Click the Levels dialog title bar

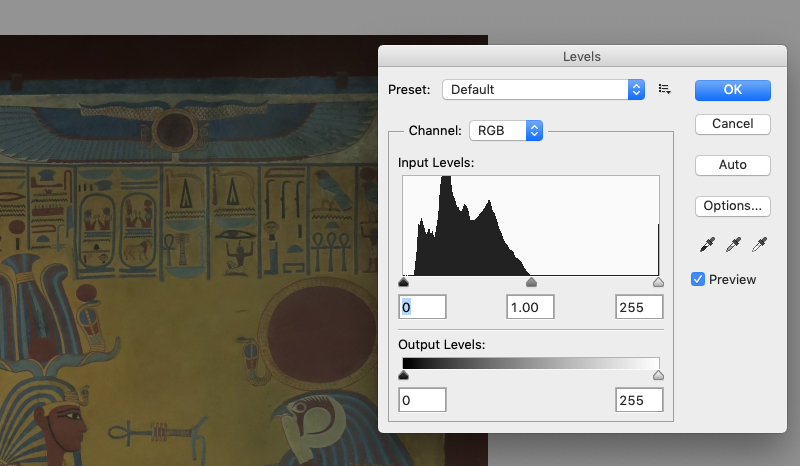[582, 56]
